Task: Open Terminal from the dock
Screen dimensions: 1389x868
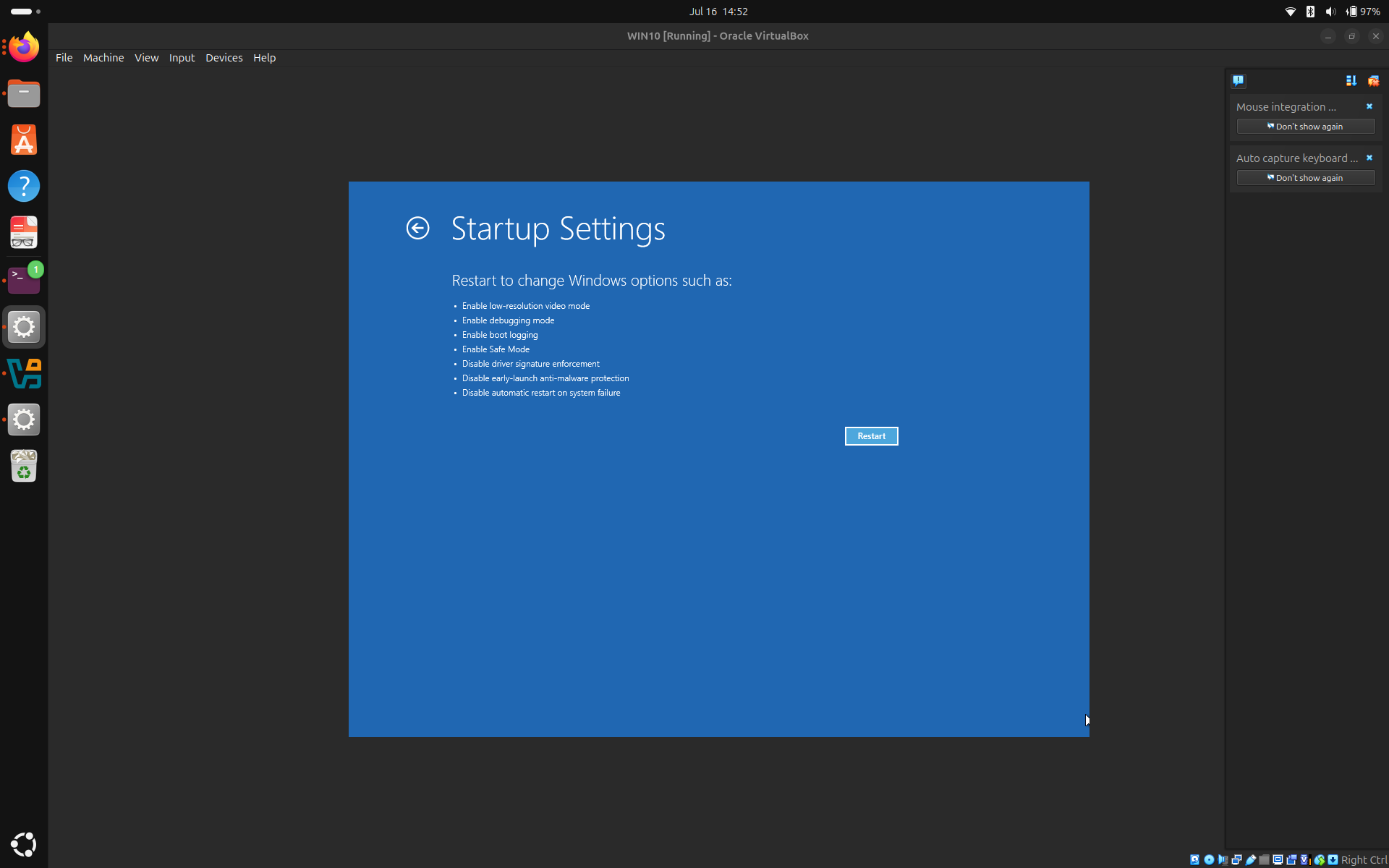Action: [24, 279]
